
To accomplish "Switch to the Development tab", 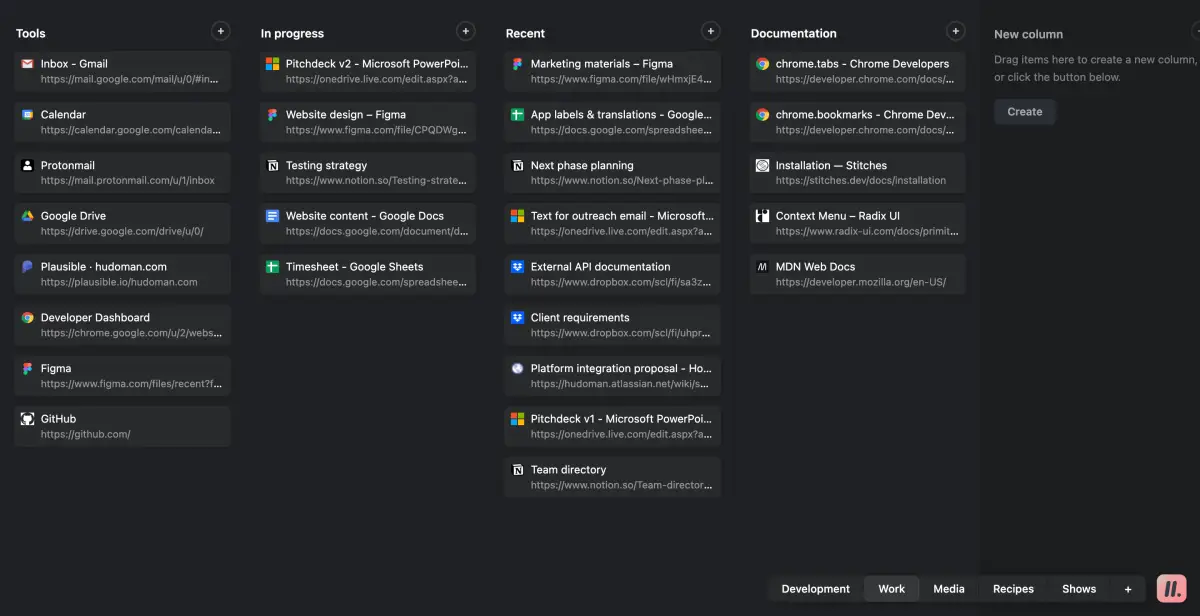I will [x=815, y=589].
